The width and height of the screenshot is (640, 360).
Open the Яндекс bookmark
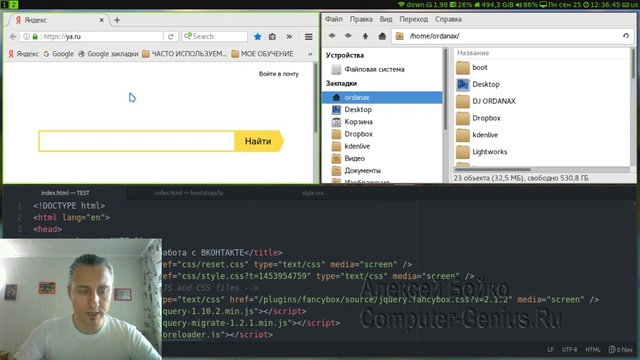24,54
